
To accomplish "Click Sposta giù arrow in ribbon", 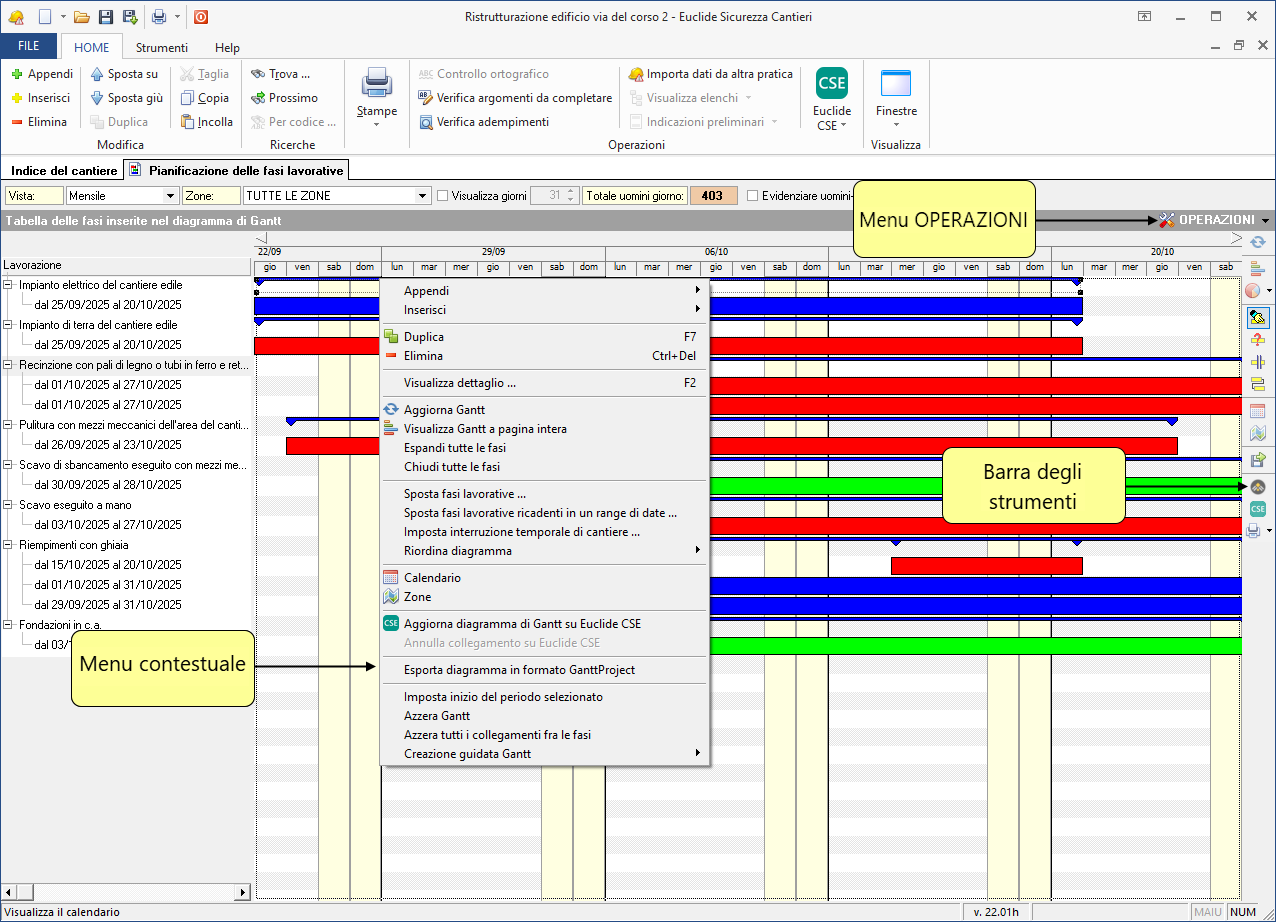I will 97,98.
